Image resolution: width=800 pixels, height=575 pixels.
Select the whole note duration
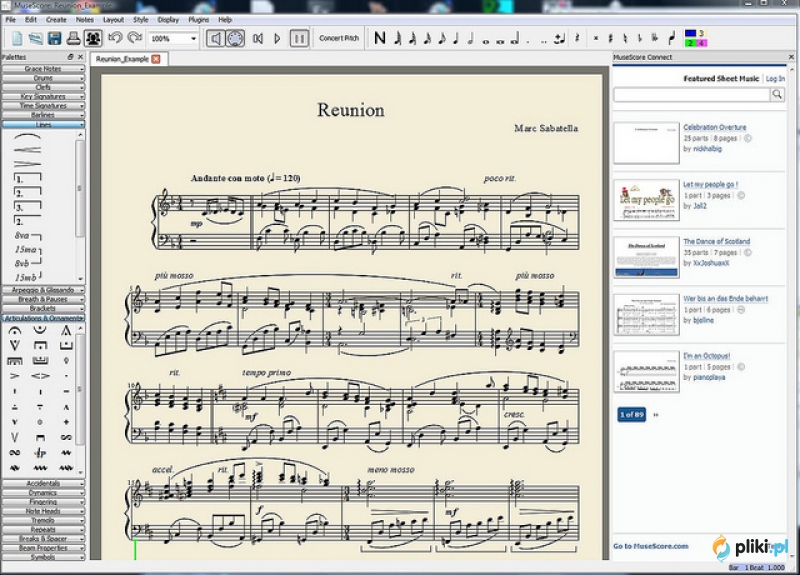point(485,40)
